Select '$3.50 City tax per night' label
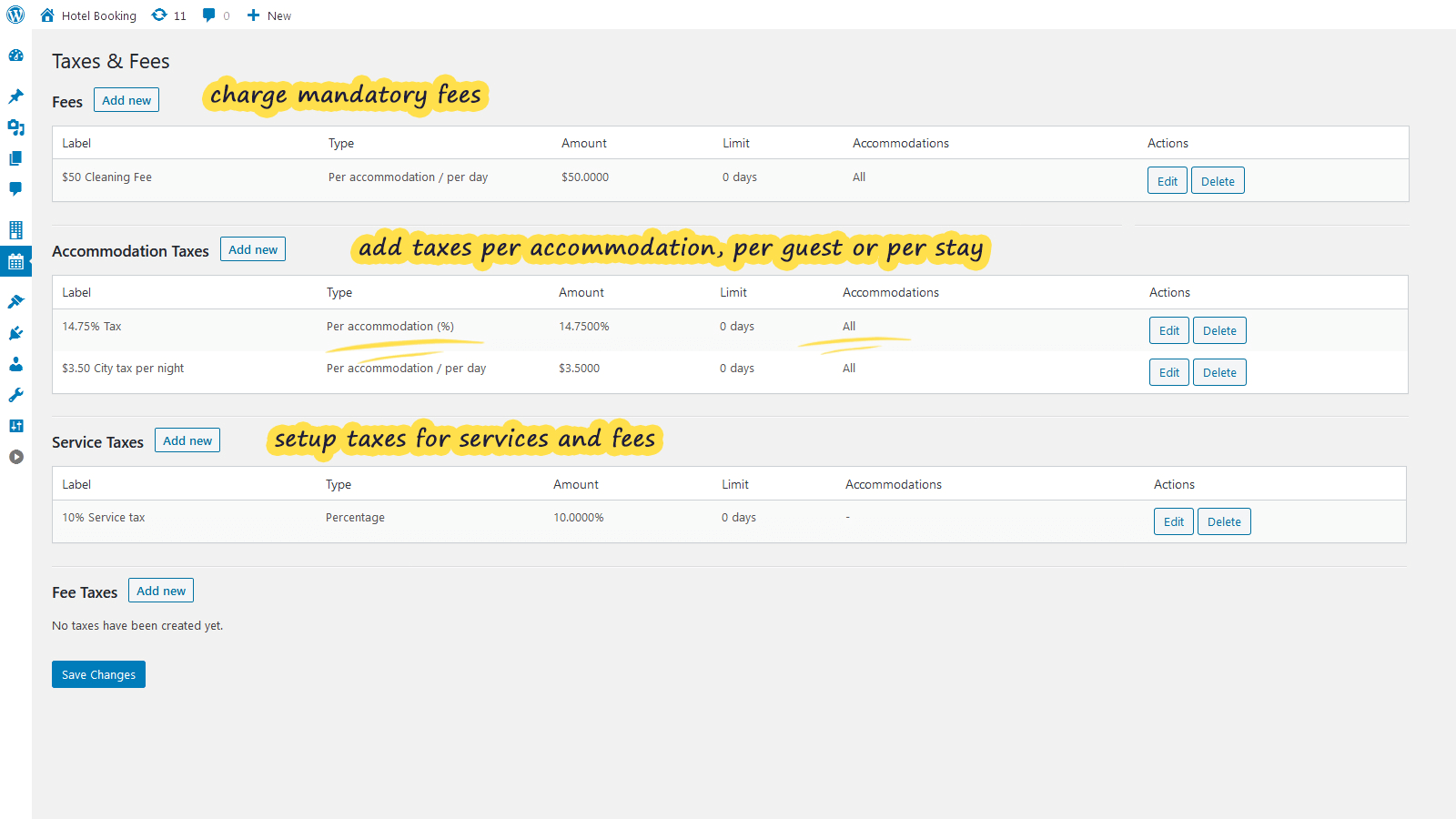The height and width of the screenshot is (819, 1456). point(123,369)
